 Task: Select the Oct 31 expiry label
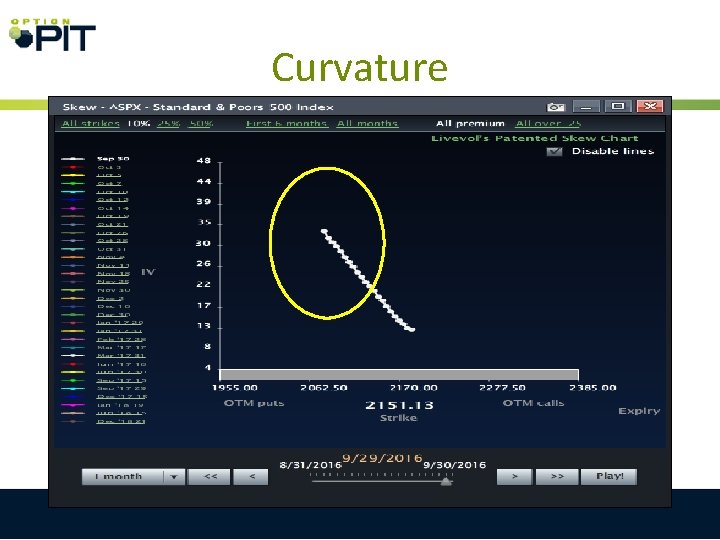tap(112, 249)
